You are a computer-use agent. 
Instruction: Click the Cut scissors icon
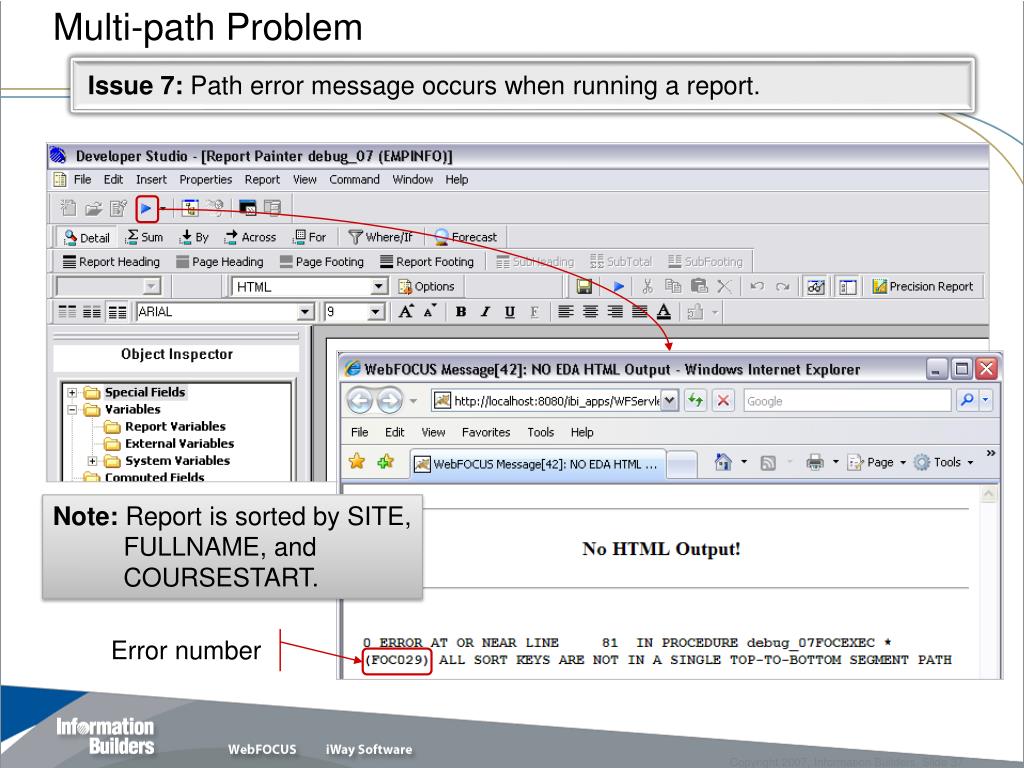(x=647, y=286)
